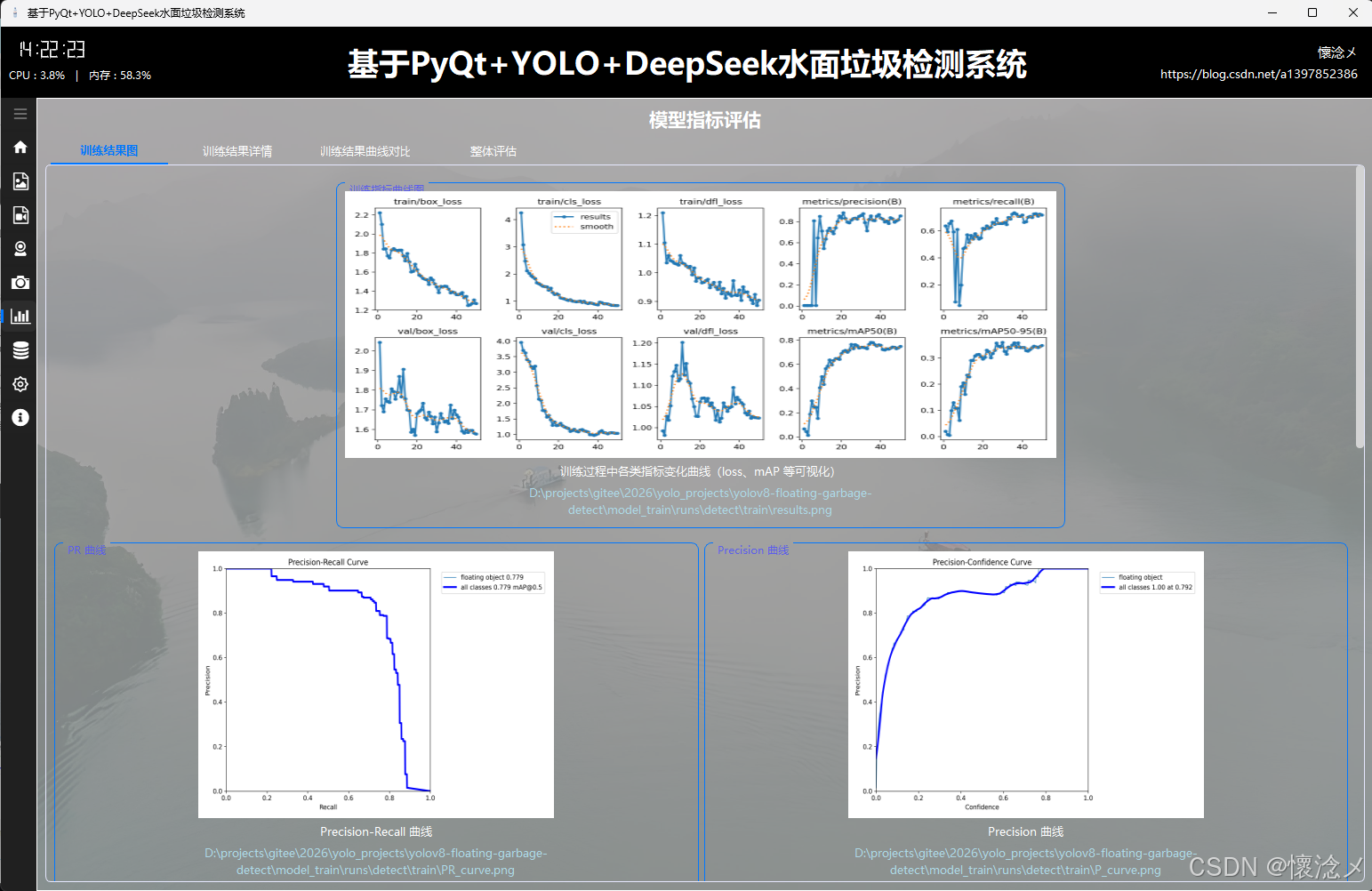Click the Precision-Recall 曲线 caption
This screenshot has width=1372, height=891.
(x=376, y=832)
